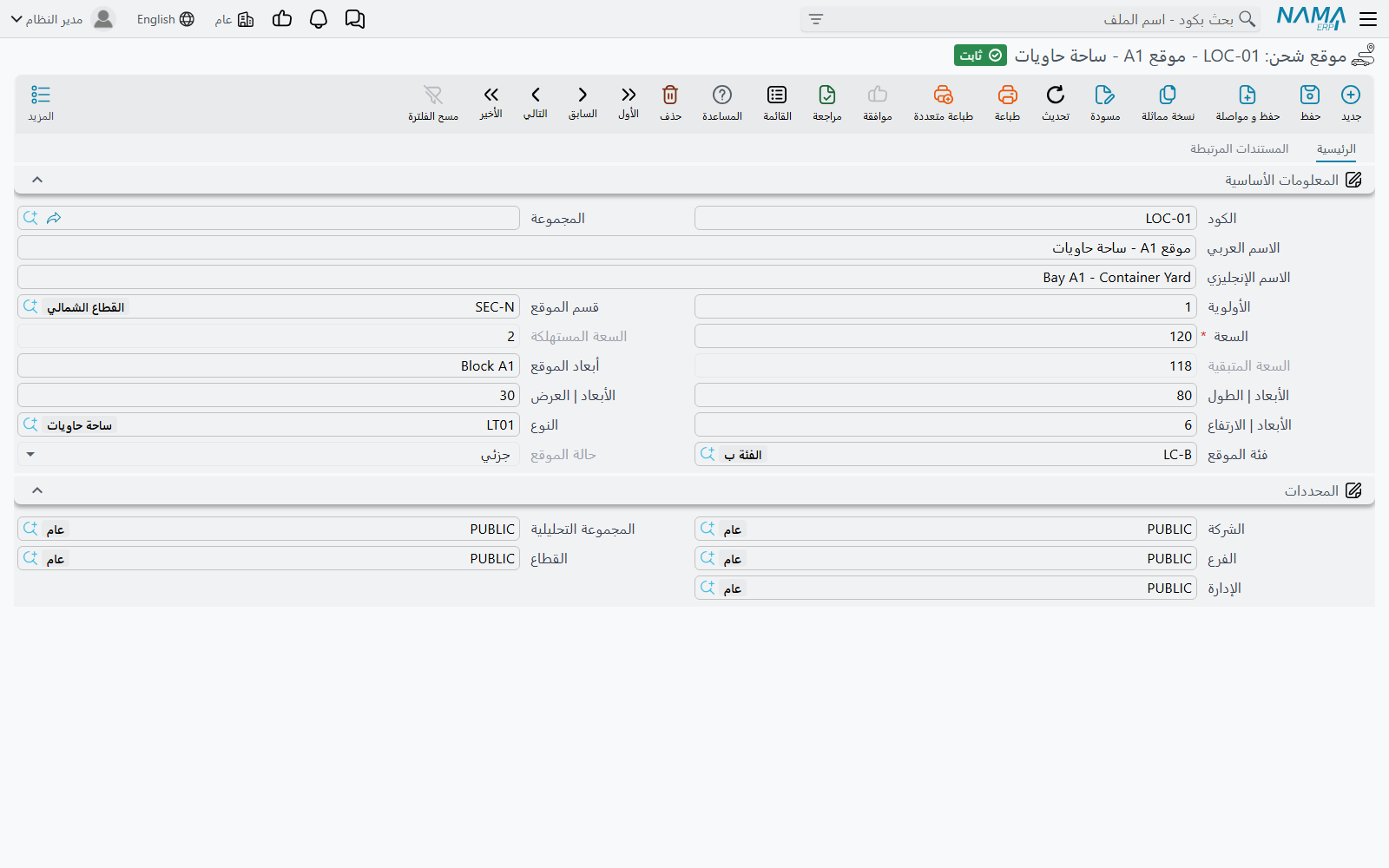The height and width of the screenshot is (868, 1389).
Task: Click the Save (حفظ) toolbar icon
Action: click(x=1310, y=95)
